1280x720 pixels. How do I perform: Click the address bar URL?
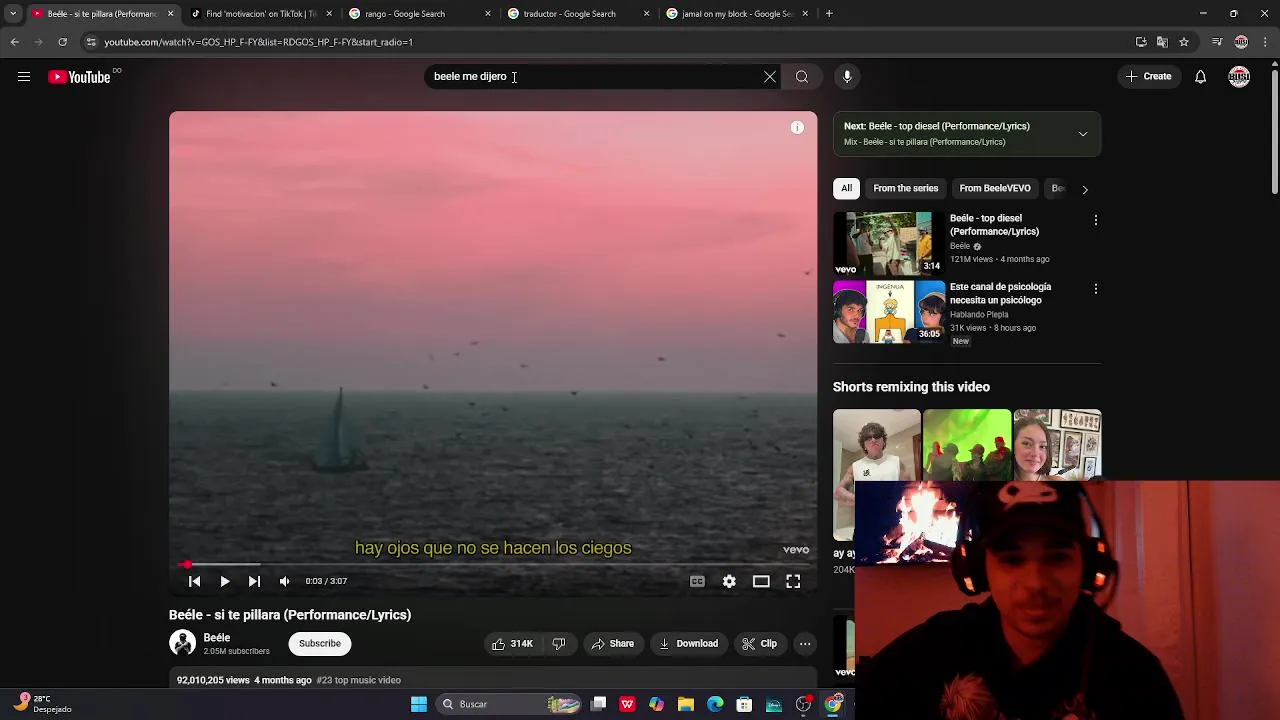258,42
